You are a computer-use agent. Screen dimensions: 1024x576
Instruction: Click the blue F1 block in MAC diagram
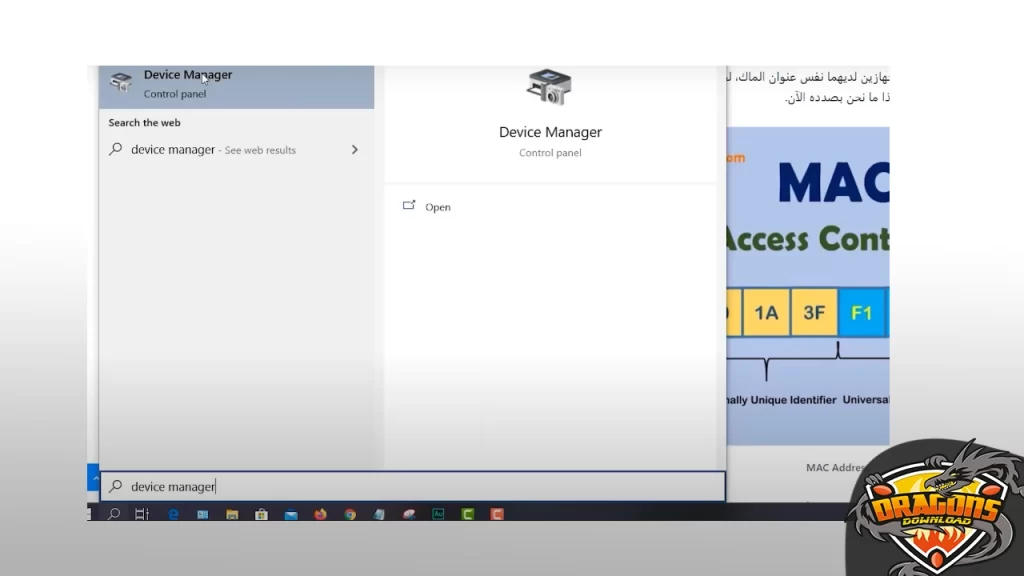(x=861, y=313)
